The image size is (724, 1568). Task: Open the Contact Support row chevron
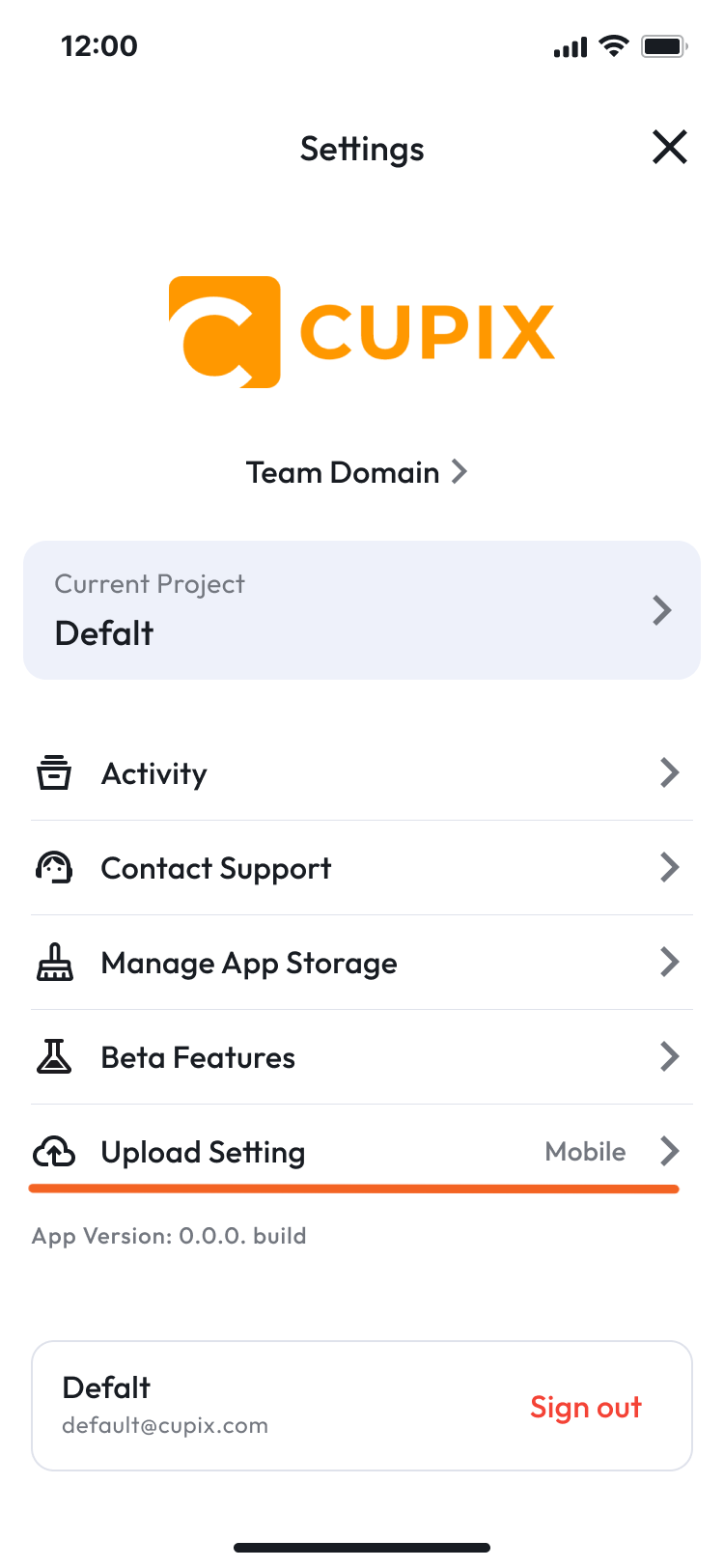pyautogui.click(x=670, y=867)
